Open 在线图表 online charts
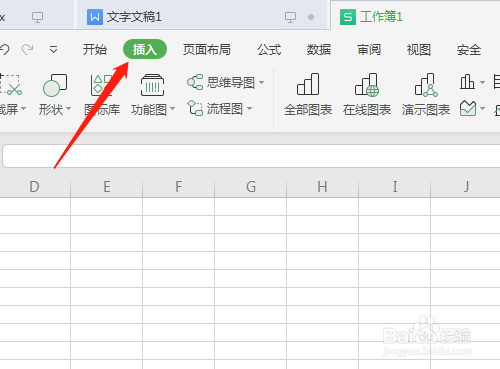The width and height of the screenshot is (500, 369). 367,95
